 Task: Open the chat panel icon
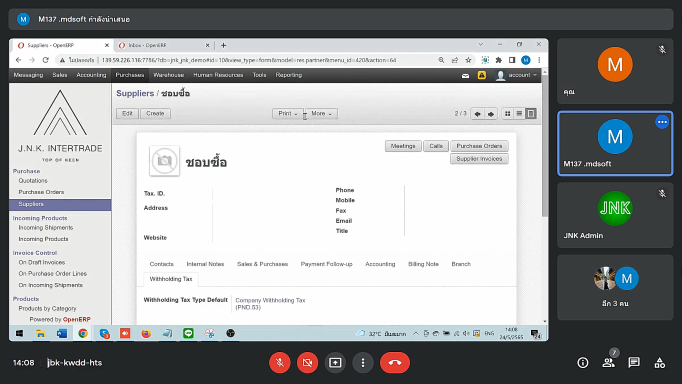(x=634, y=363)
